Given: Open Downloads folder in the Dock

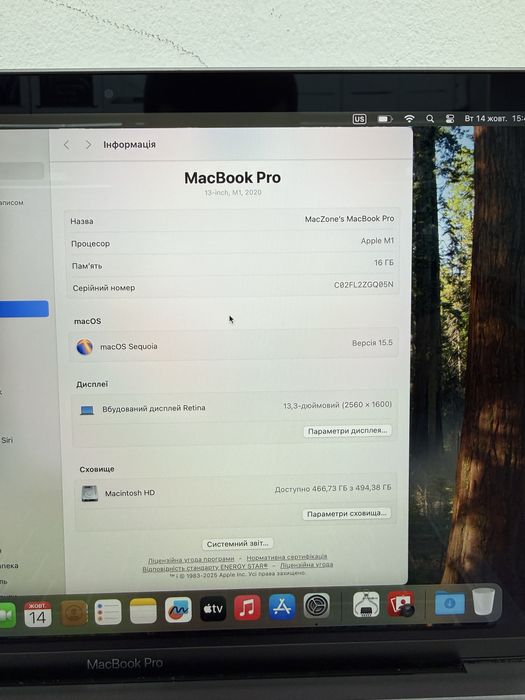Looking at the screenshot, I should coord(450,603).
